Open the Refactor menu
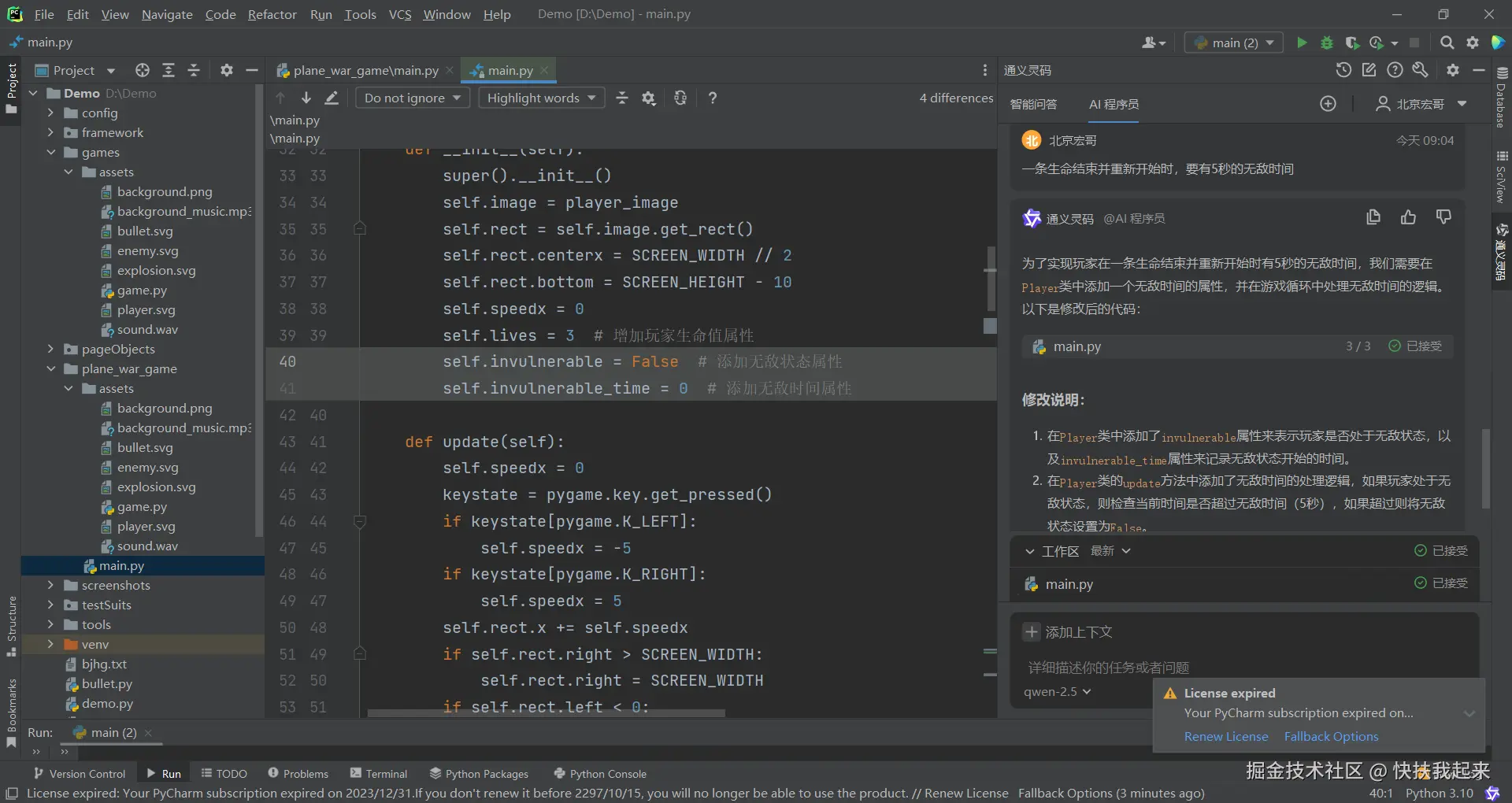1512x803 pixels. click(272, 14)
